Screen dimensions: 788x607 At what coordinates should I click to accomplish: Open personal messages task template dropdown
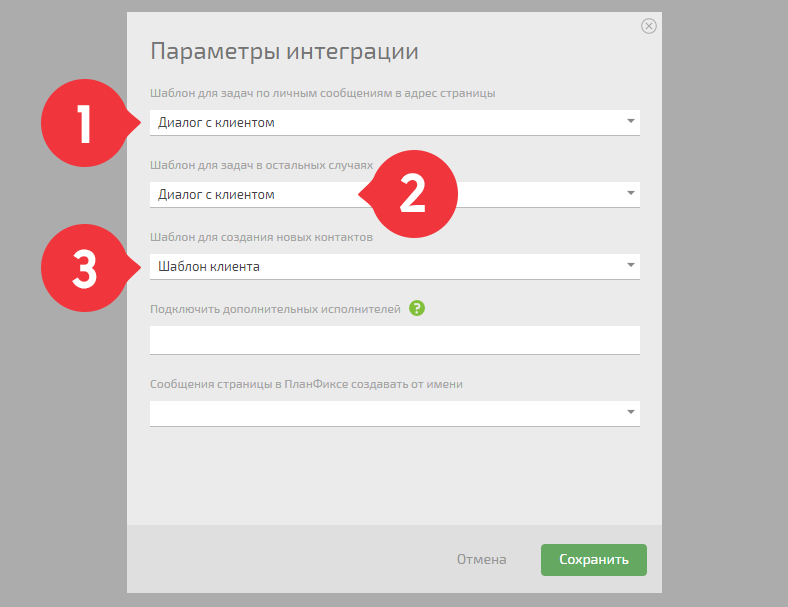395,122
